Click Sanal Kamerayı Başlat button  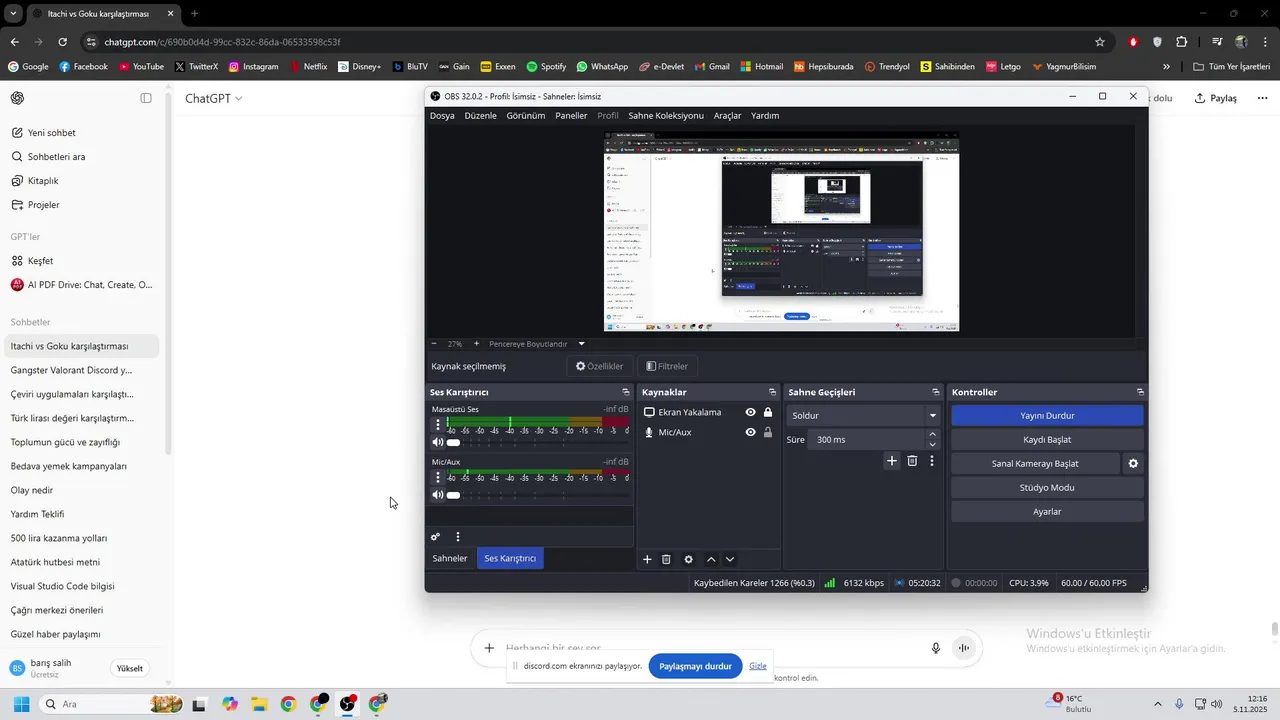1035,464
